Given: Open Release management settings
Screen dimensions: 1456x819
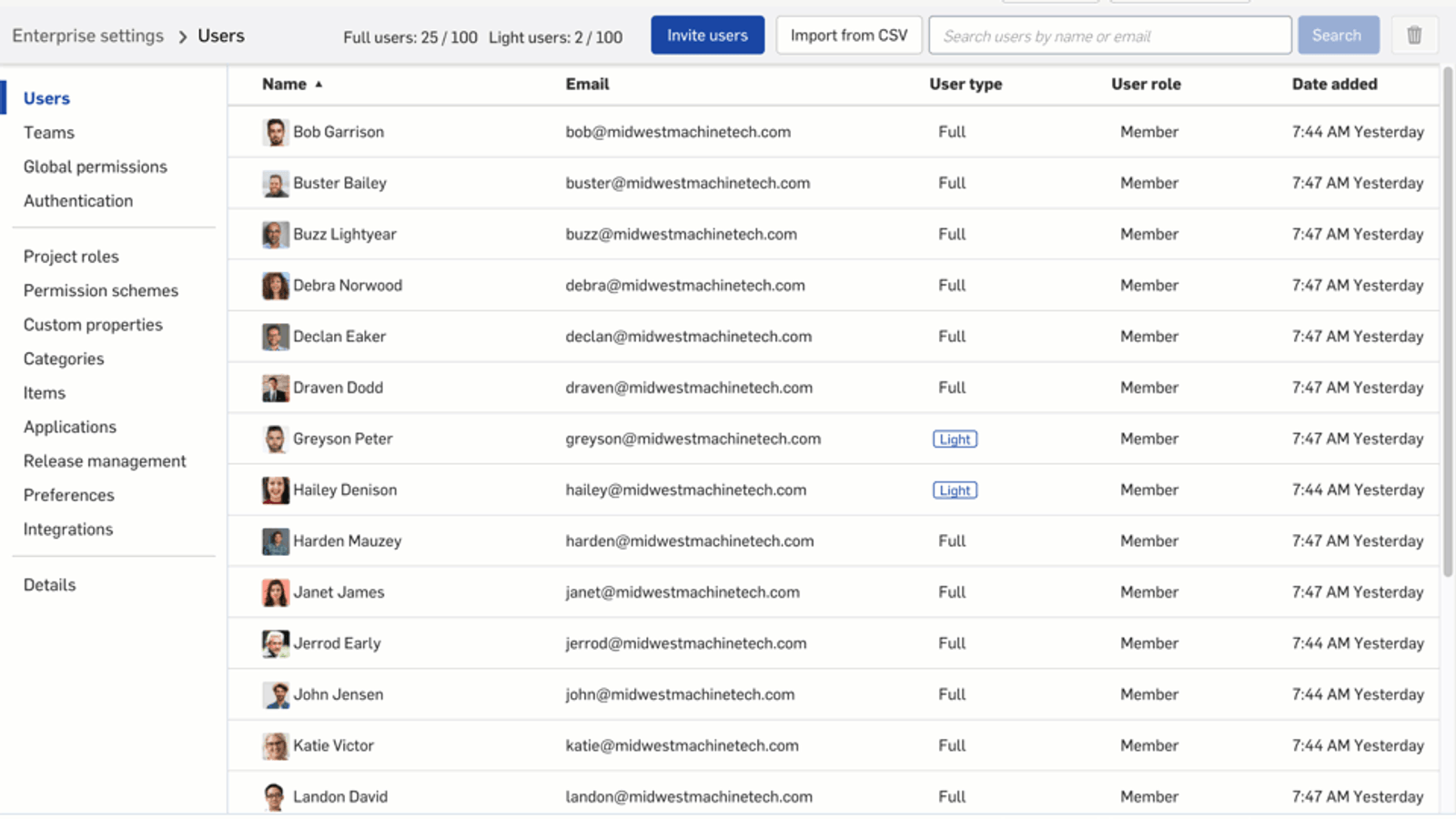Looking at the screenshot, I should (x=105, y=461).
